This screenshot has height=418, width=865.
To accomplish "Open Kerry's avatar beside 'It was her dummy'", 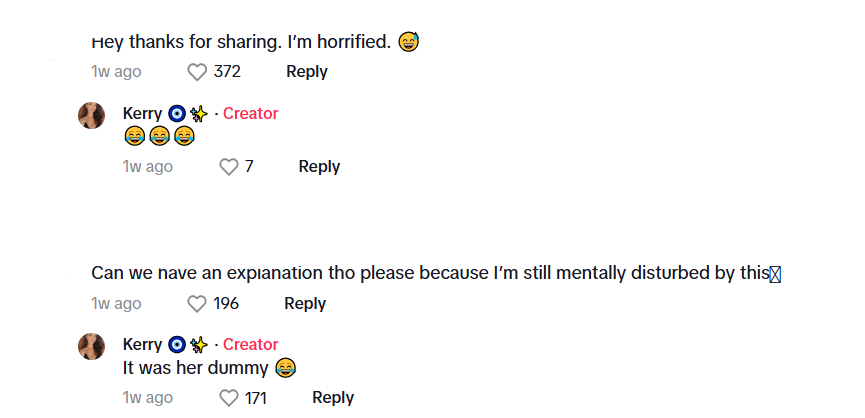I will (92, 346).
